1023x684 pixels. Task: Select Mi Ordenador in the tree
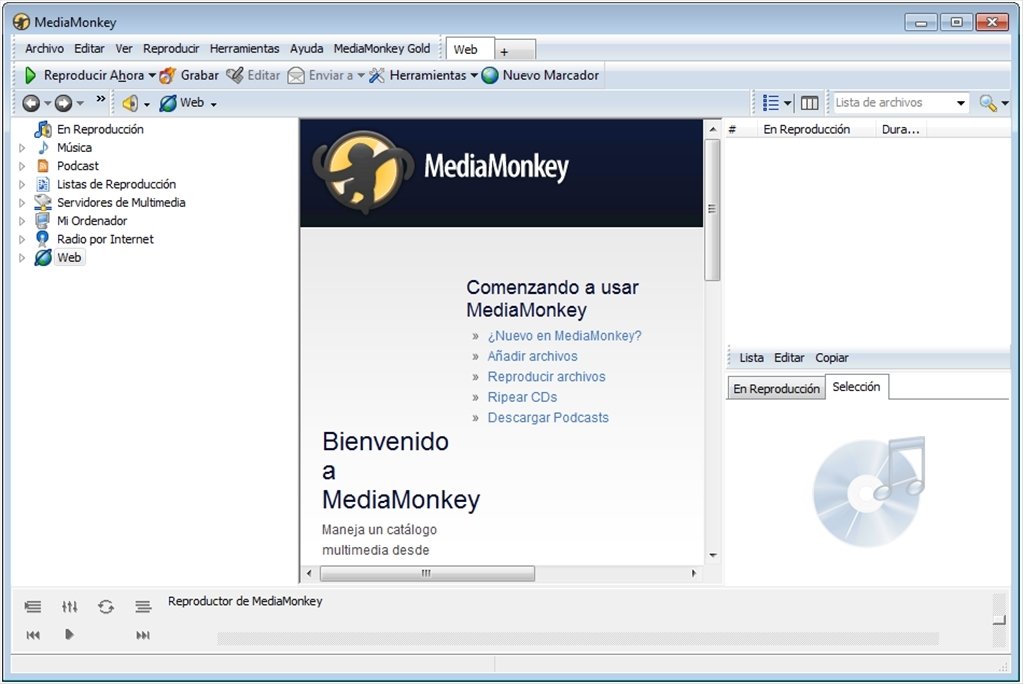pos(92,221)
